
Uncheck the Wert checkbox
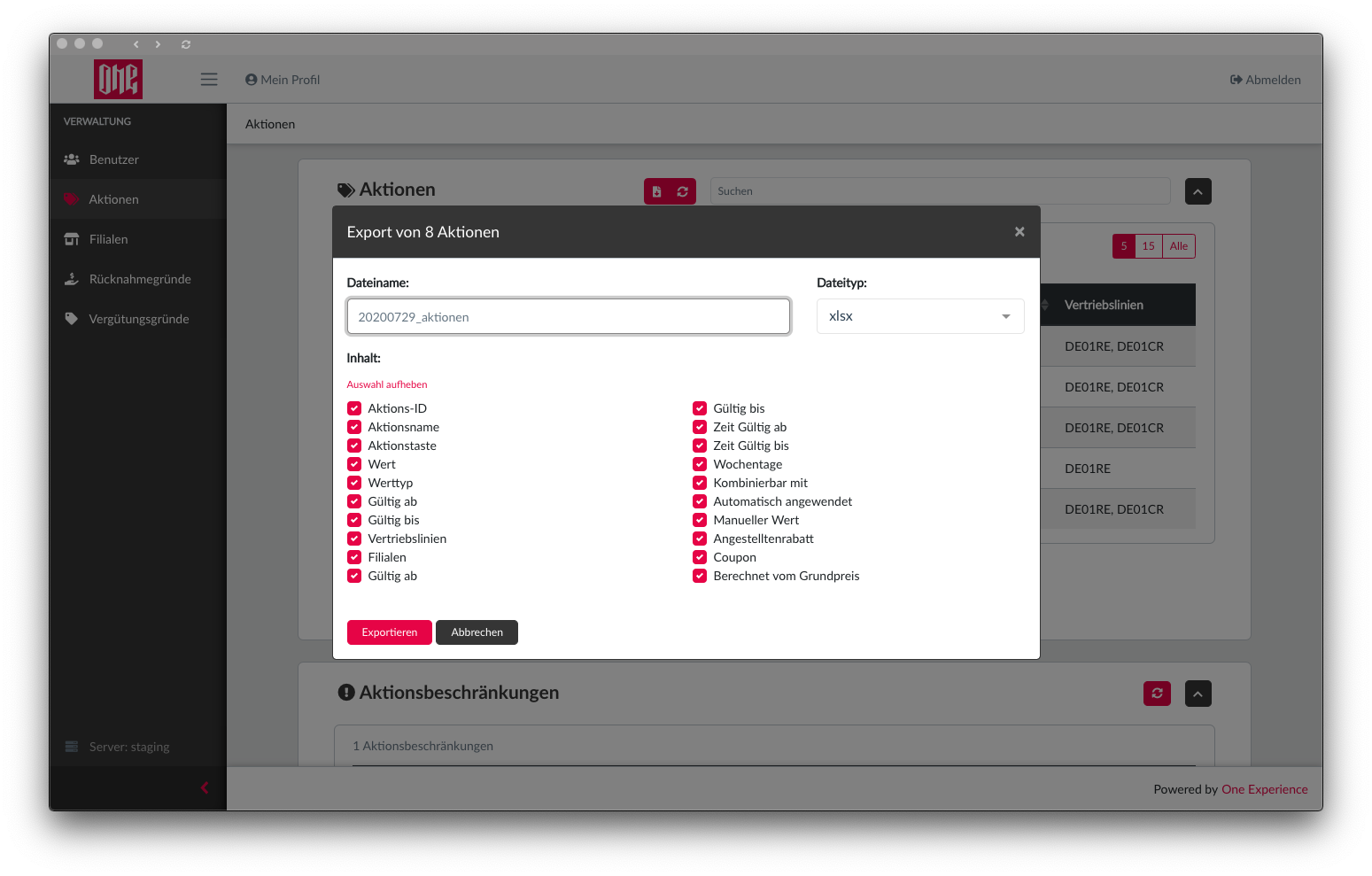tap(354, 464)
